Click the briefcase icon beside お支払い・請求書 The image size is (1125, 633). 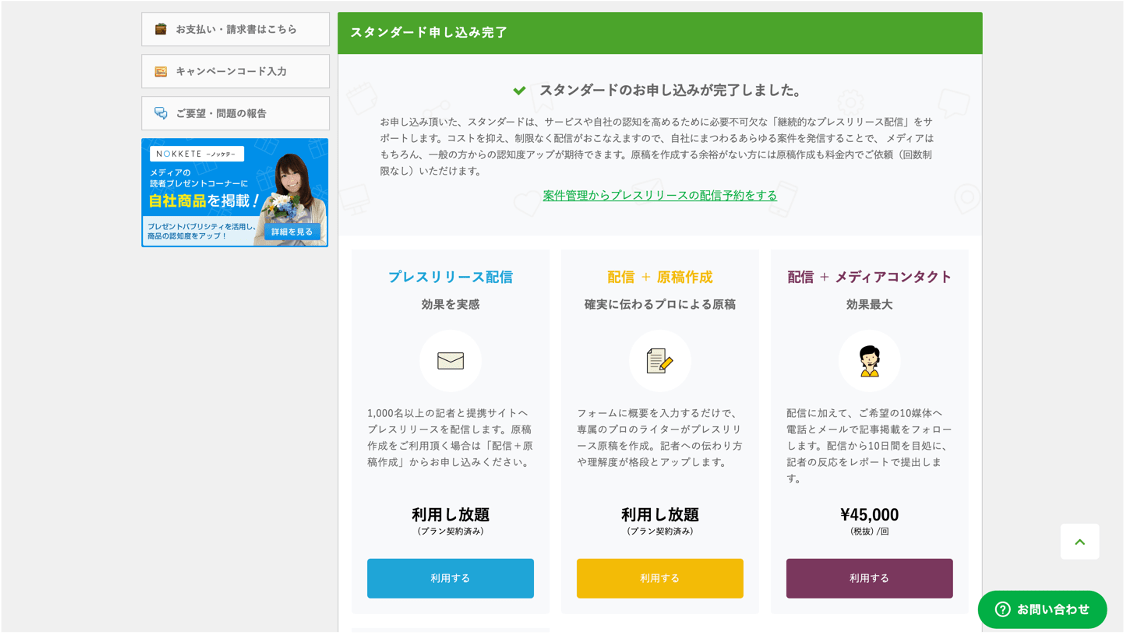[160, 29]
